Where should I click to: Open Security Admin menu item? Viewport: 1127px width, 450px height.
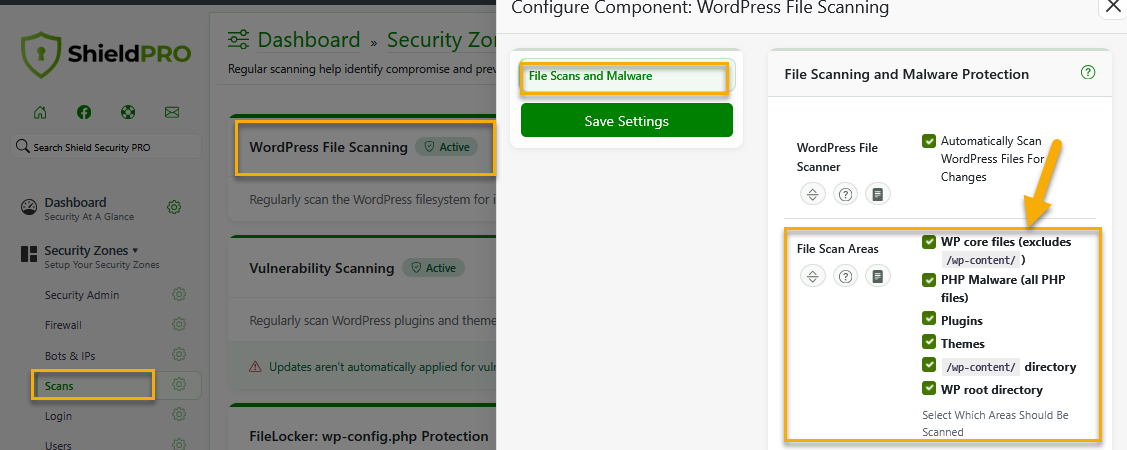click(x=82, y=295)
